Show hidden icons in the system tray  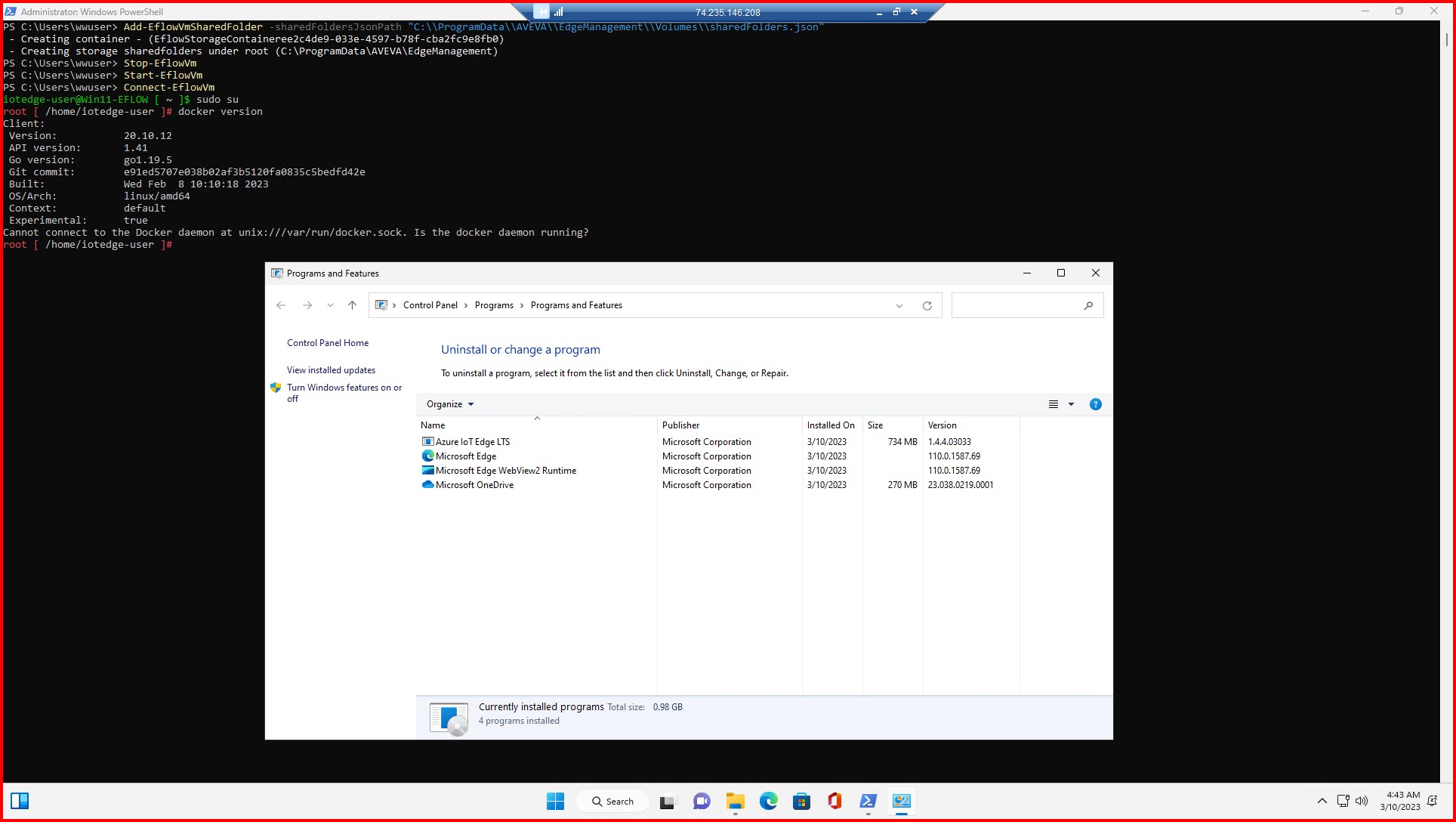pyautogui.click(x=1322, y=801)
